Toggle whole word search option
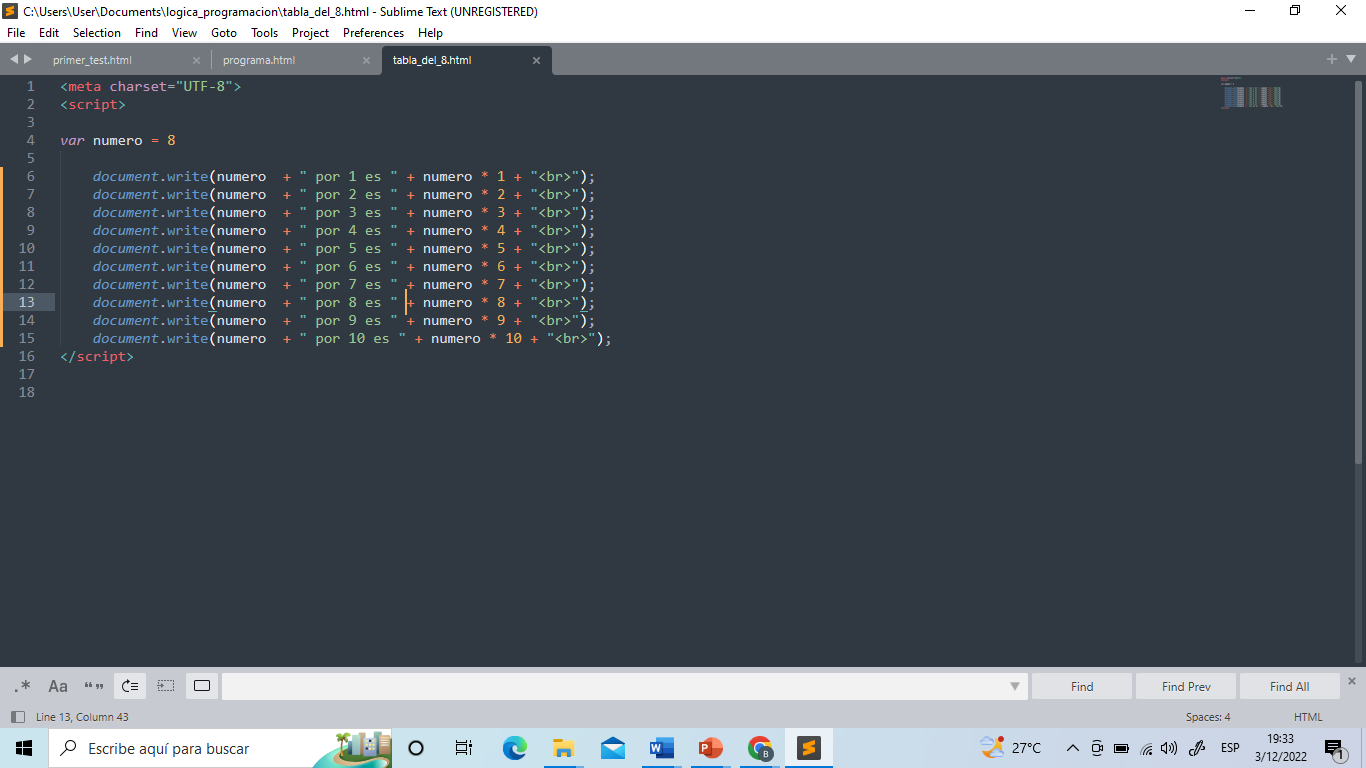This screenshot has height=768, width=1366. [94, 686]
